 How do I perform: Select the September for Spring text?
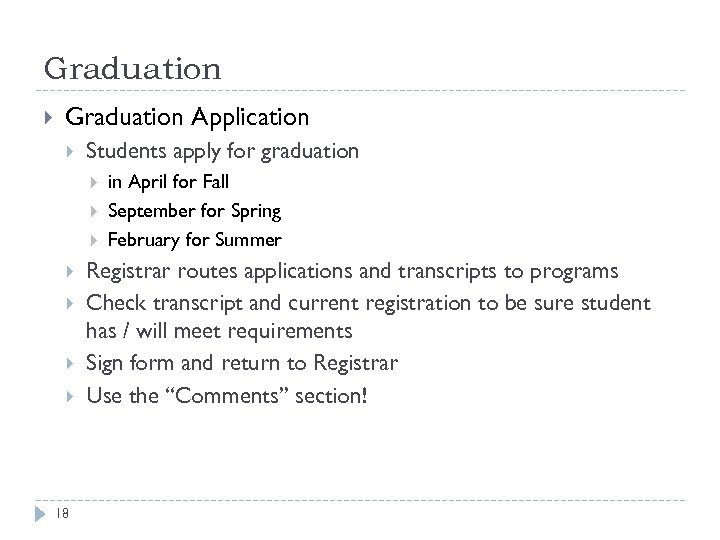(194, 211)
